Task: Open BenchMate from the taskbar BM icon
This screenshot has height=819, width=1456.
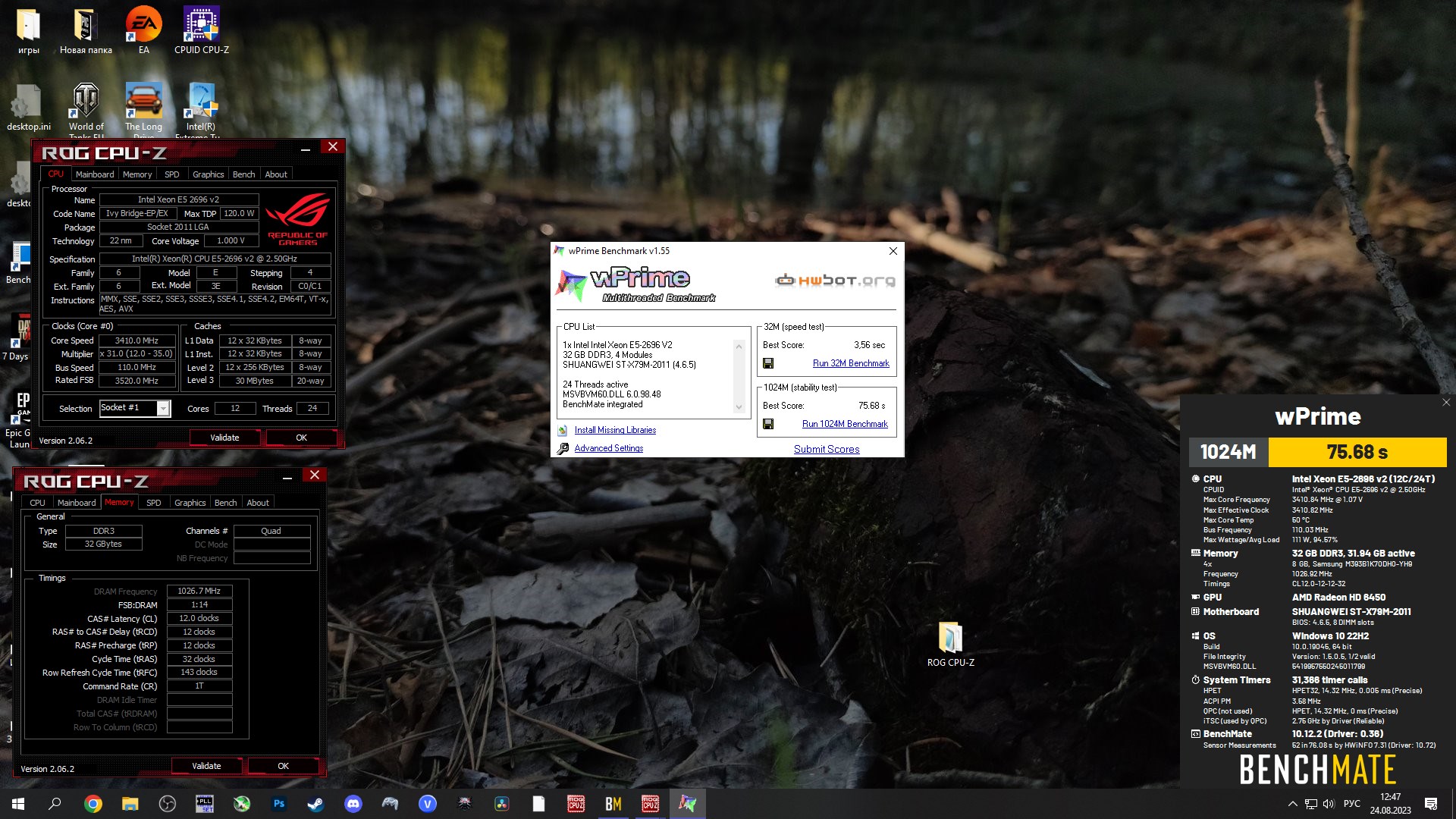Action: point(613,804)
